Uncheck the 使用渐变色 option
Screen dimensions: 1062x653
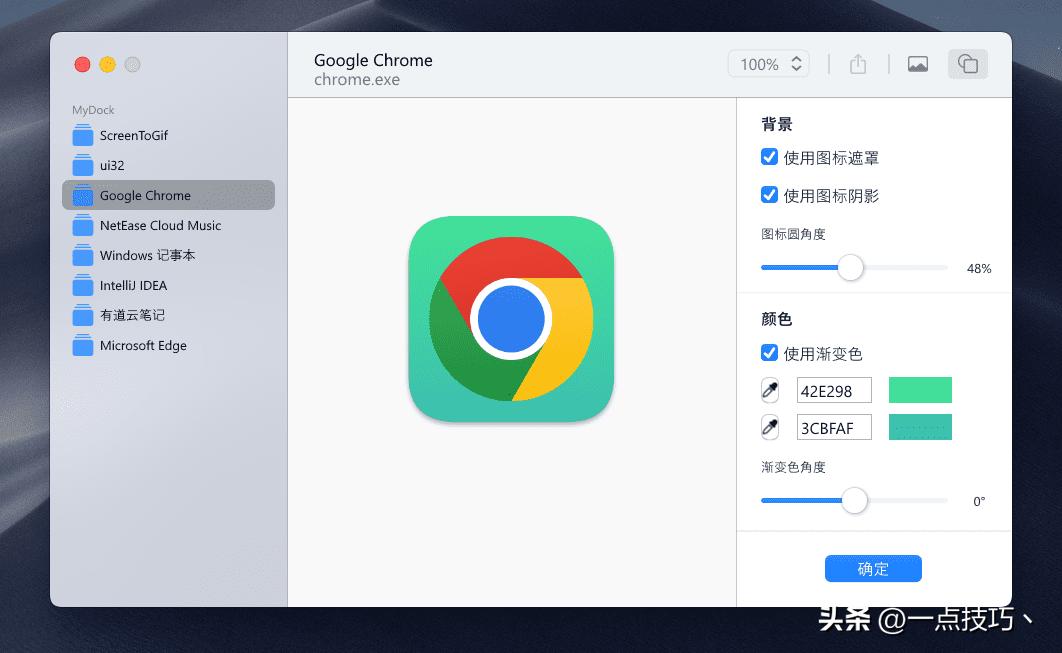769,353
